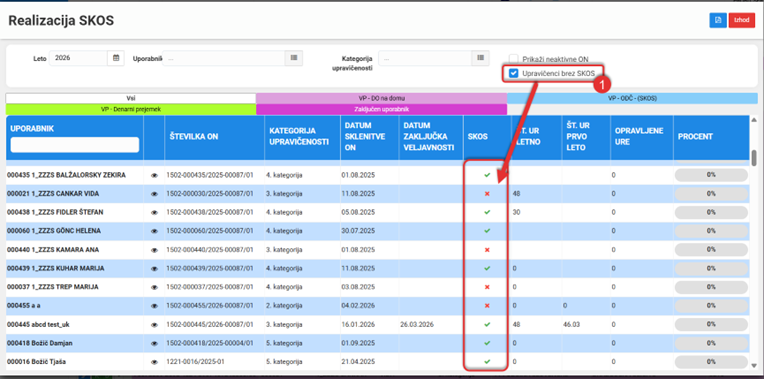
Task: Click the blue export document icon
Action: pos(718,20)
